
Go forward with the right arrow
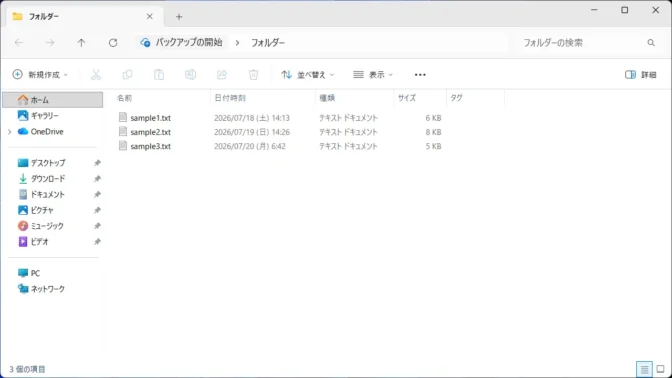(50, 42)
